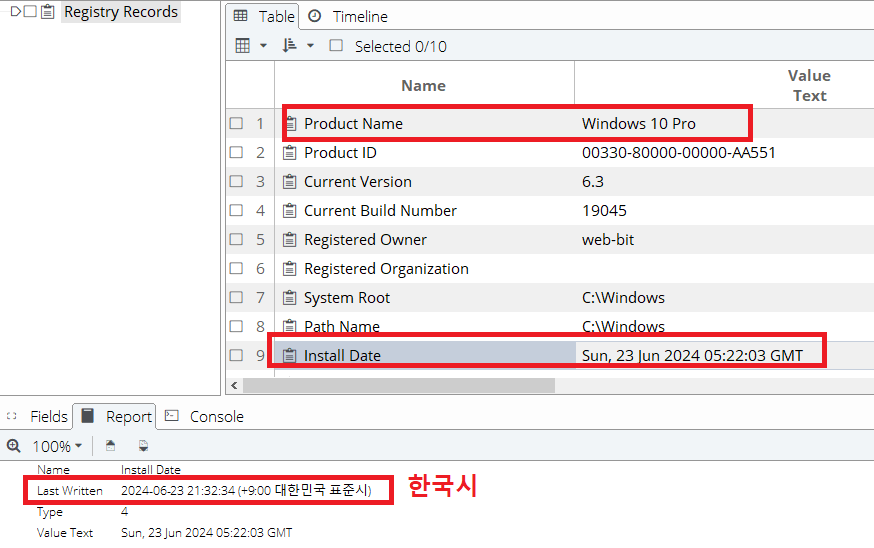Viewport: 874px width, 548px height.
Task: Click the clipboard icon on Product Name row
Action: (290, 124)
